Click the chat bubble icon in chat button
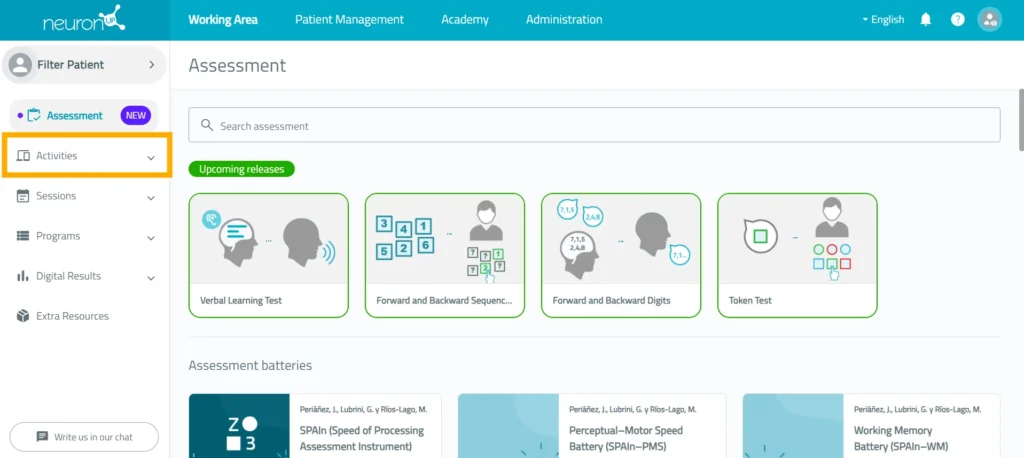Viewport: 1024px width, 458px height. tap(42, 437)
